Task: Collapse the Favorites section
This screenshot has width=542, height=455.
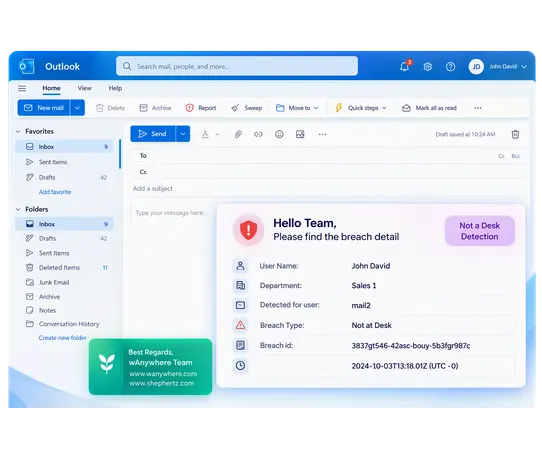Action: coord(18,131)
